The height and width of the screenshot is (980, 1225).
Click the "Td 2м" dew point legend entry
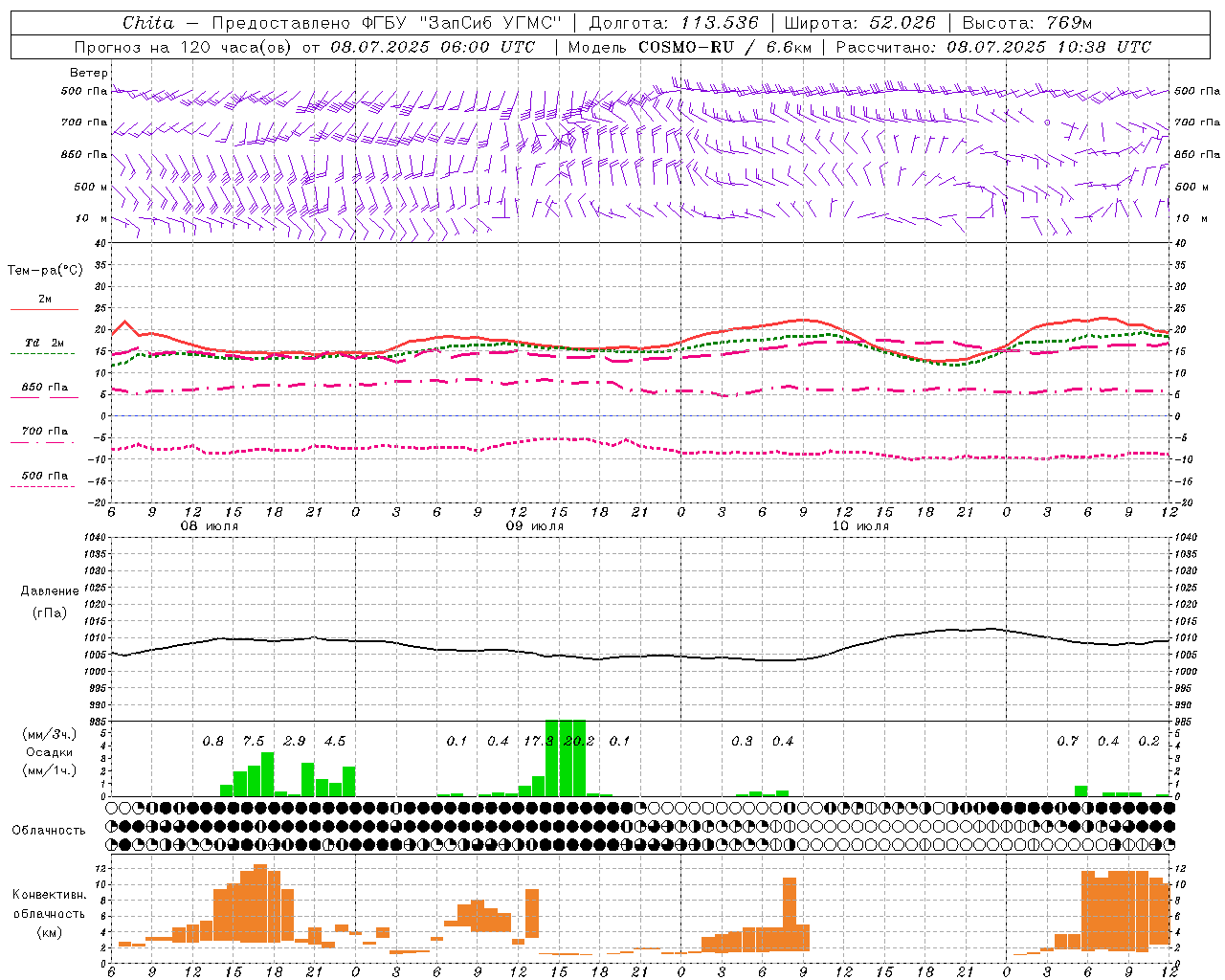pos(44,343)
